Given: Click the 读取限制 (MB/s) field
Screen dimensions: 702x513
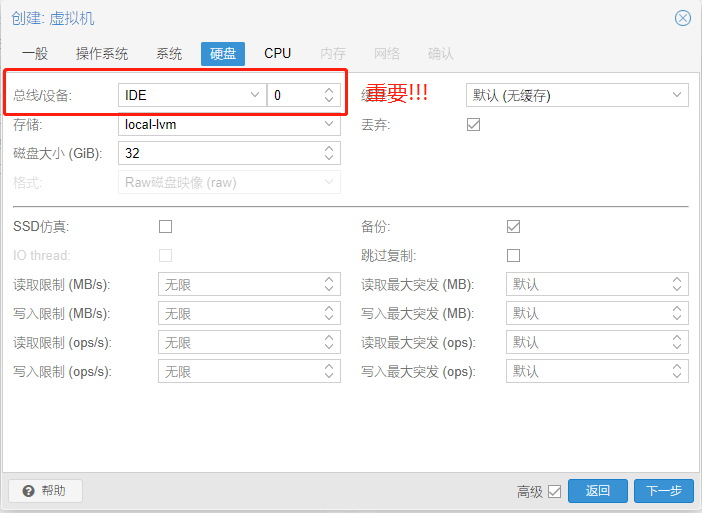Looking at the screenshot, I should pos(249,284).
